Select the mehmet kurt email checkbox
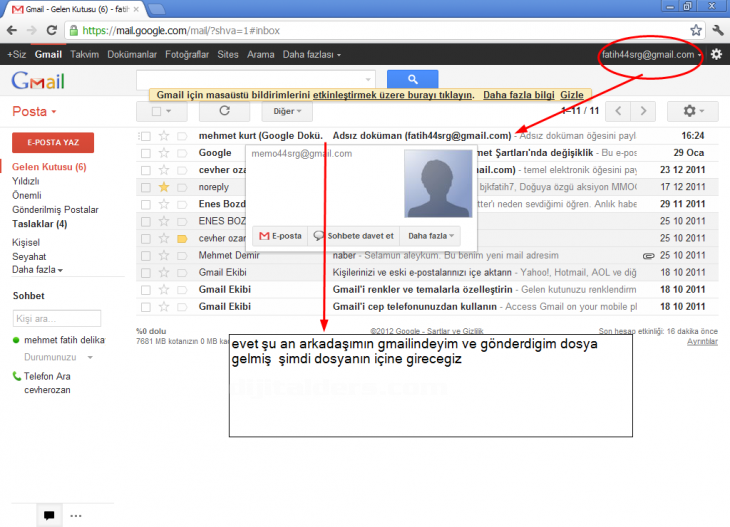This screenshot has height=527, width=730. click(146, 136)
